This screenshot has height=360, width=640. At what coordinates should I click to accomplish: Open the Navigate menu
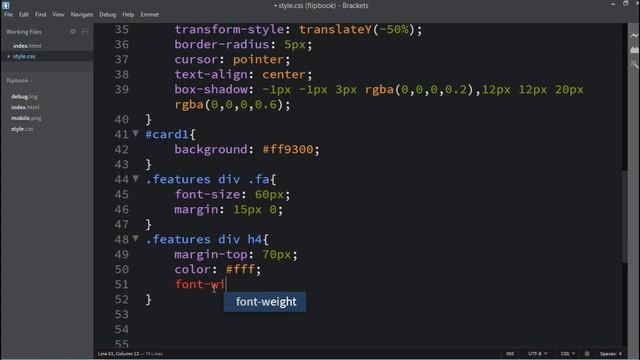click(82, 14)
